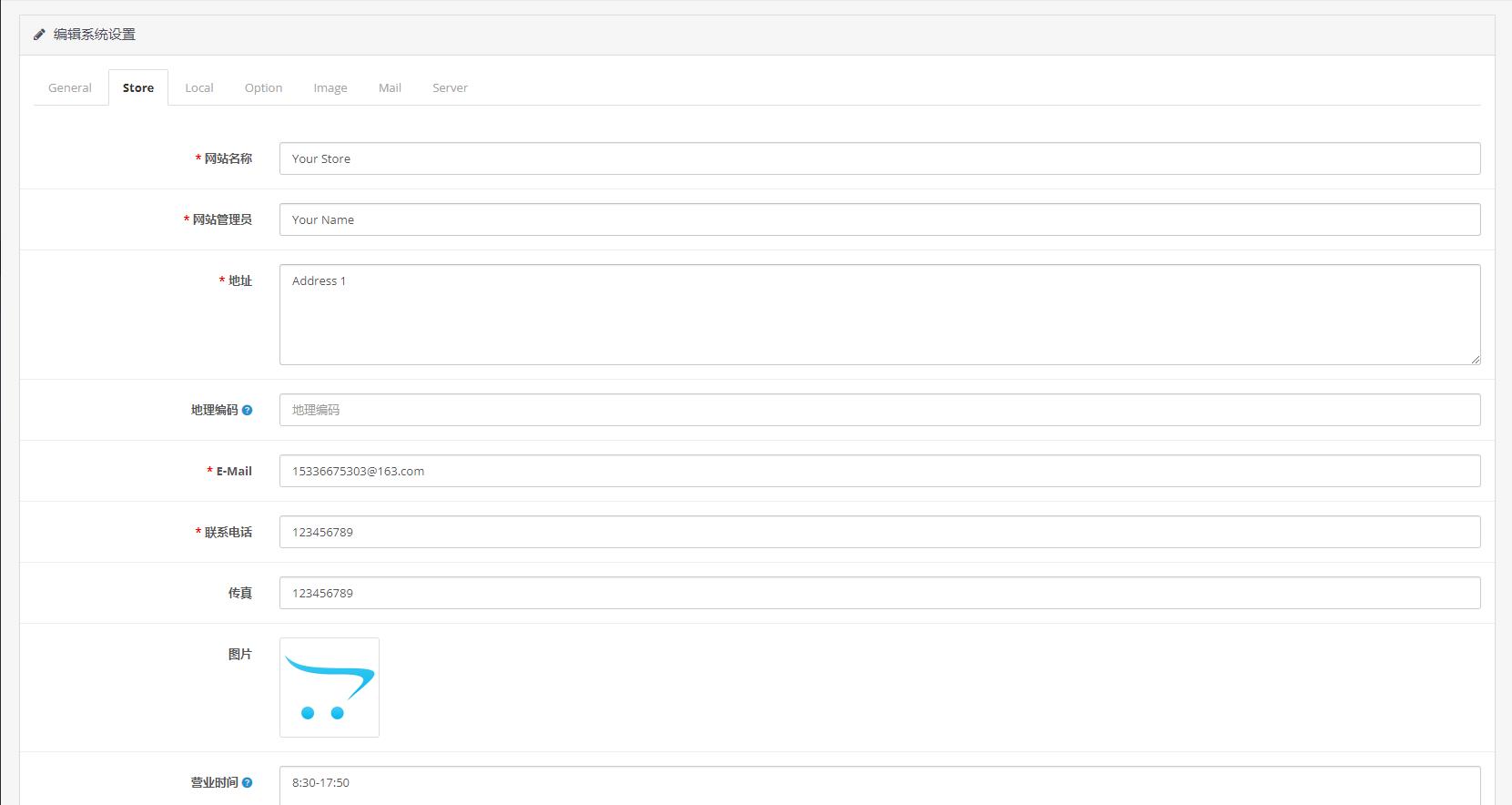The image size is (1512, 805).
Task: Click help icon next to 地理编码 label
Action: tap(248, 411)
